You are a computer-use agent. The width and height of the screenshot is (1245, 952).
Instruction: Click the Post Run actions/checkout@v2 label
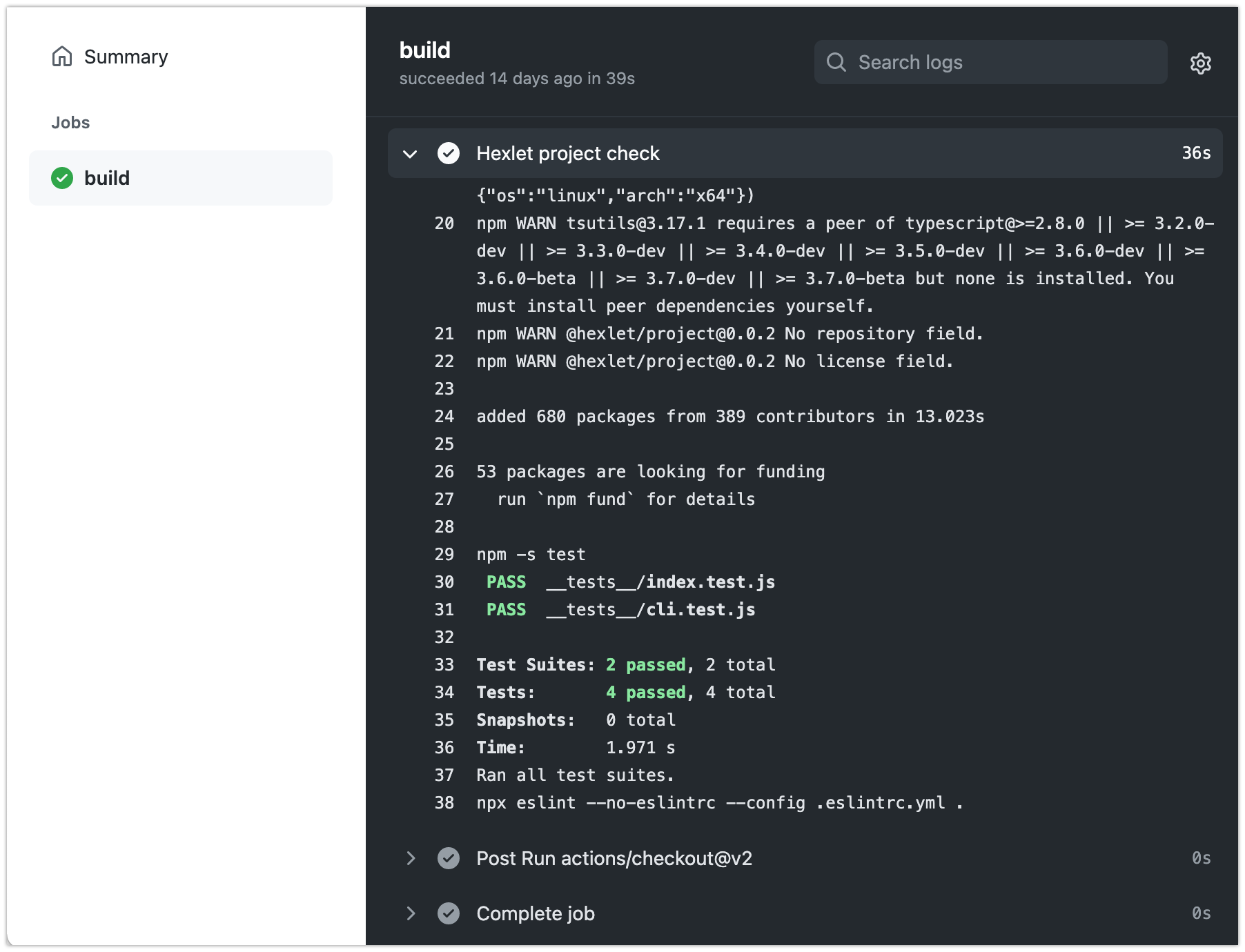pyautogui.click(x=614, y=858)
